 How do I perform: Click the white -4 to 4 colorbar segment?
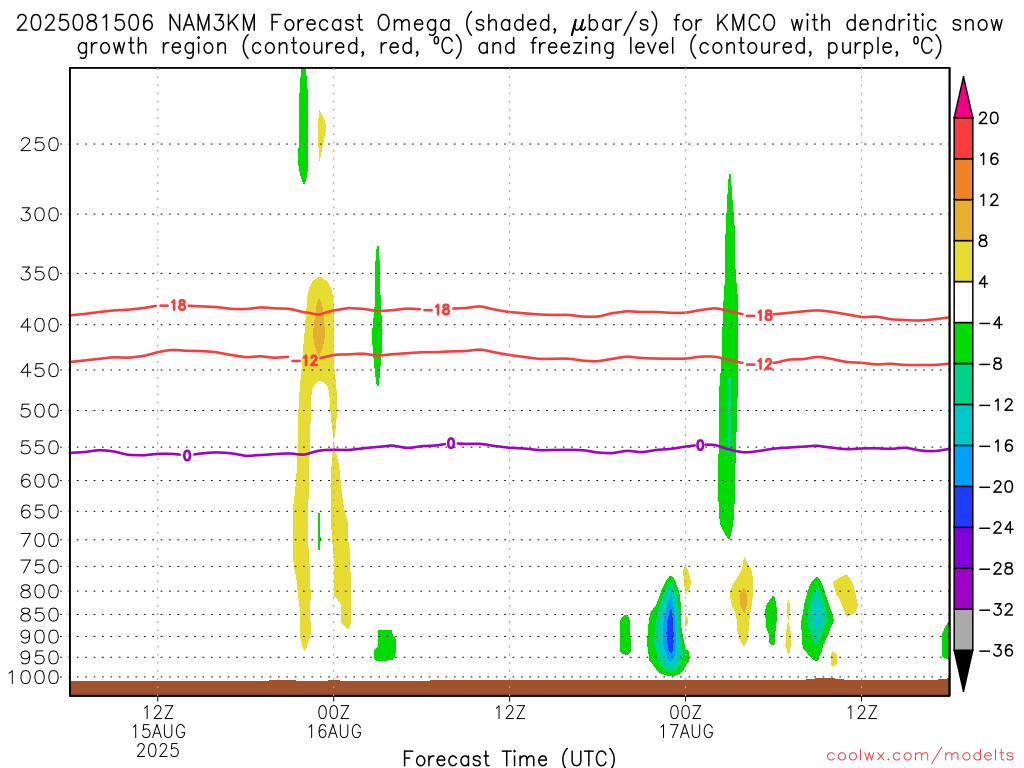(x=963, y=302)
